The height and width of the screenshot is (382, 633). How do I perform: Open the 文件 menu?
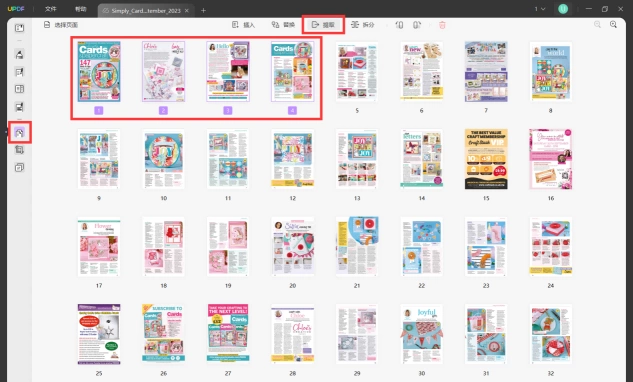coord(50,9)
